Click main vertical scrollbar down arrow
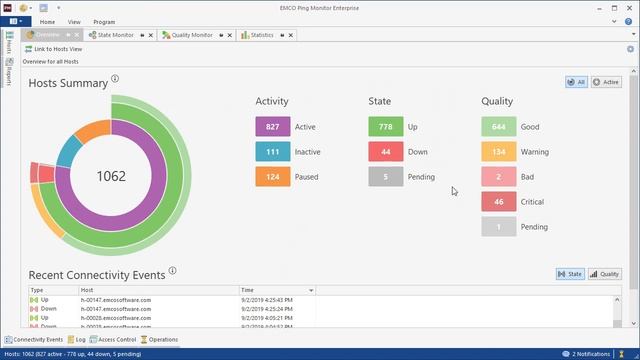Image resolution: width=640 pixels, height=360 pixels. [x=633, y=323]
